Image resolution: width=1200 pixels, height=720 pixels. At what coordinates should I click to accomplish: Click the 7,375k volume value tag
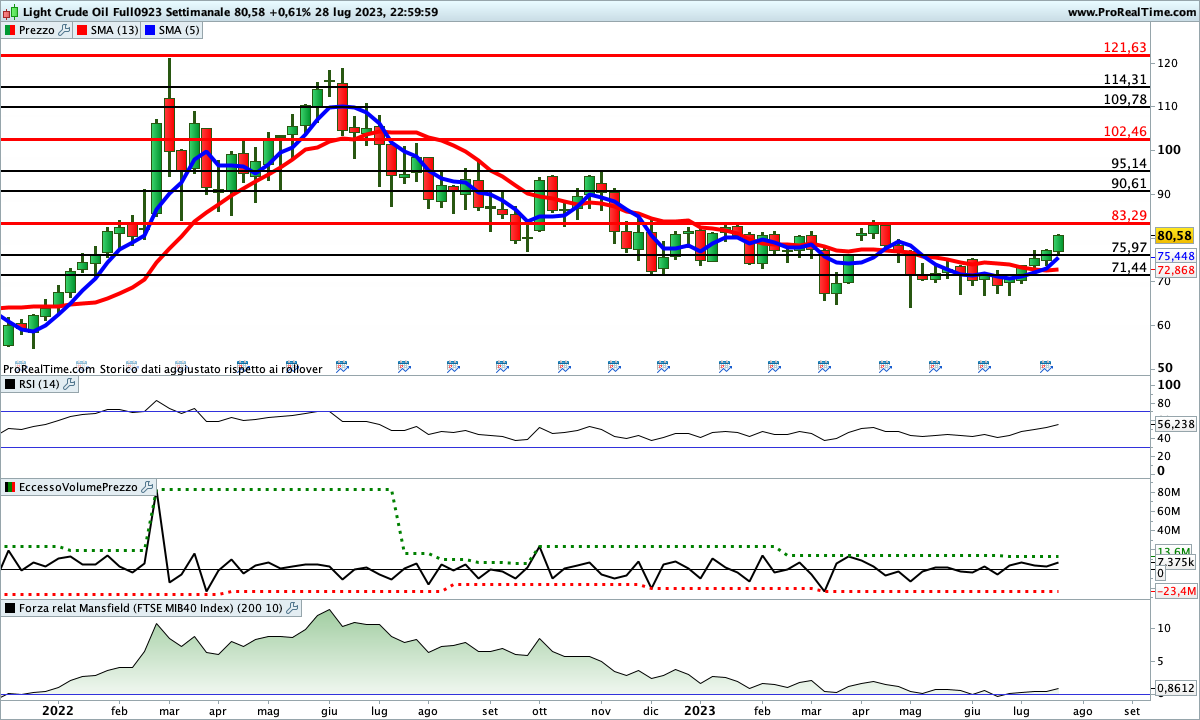[1176, 563]
